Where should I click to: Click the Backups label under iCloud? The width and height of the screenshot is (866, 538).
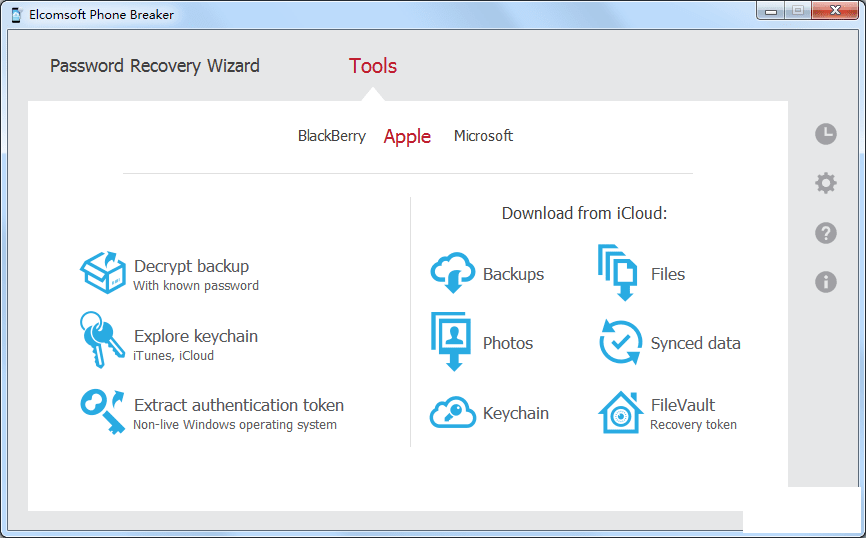(x=513, y=274)
